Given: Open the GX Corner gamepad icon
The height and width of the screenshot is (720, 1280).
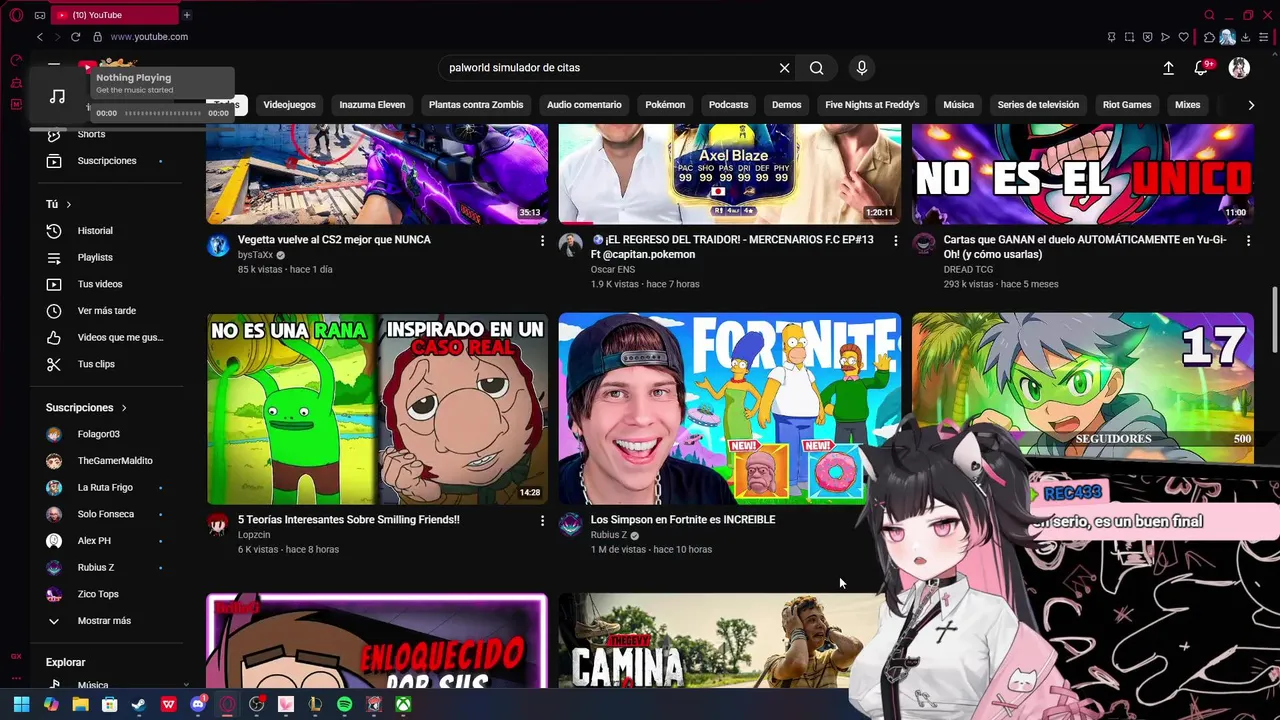Looking at the screenshot, I should [39, 15].
